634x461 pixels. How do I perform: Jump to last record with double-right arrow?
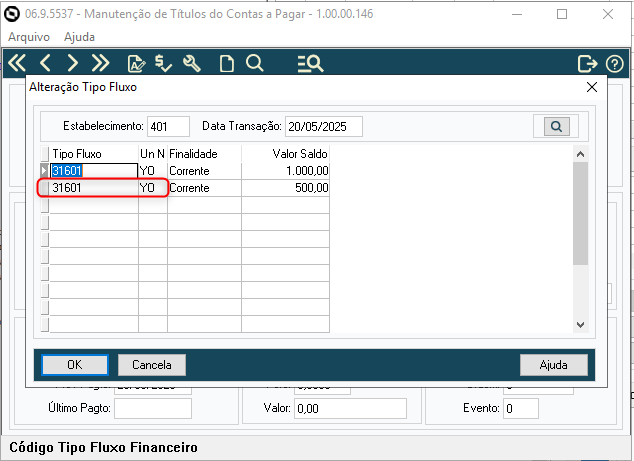100,63
